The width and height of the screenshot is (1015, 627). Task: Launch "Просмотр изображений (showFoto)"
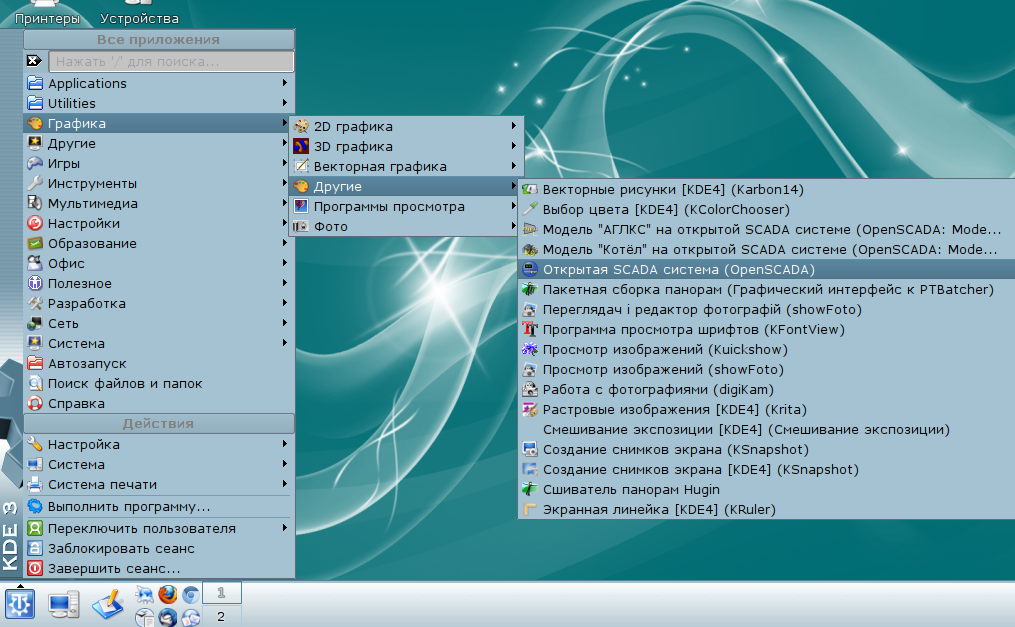coord(766,369)
